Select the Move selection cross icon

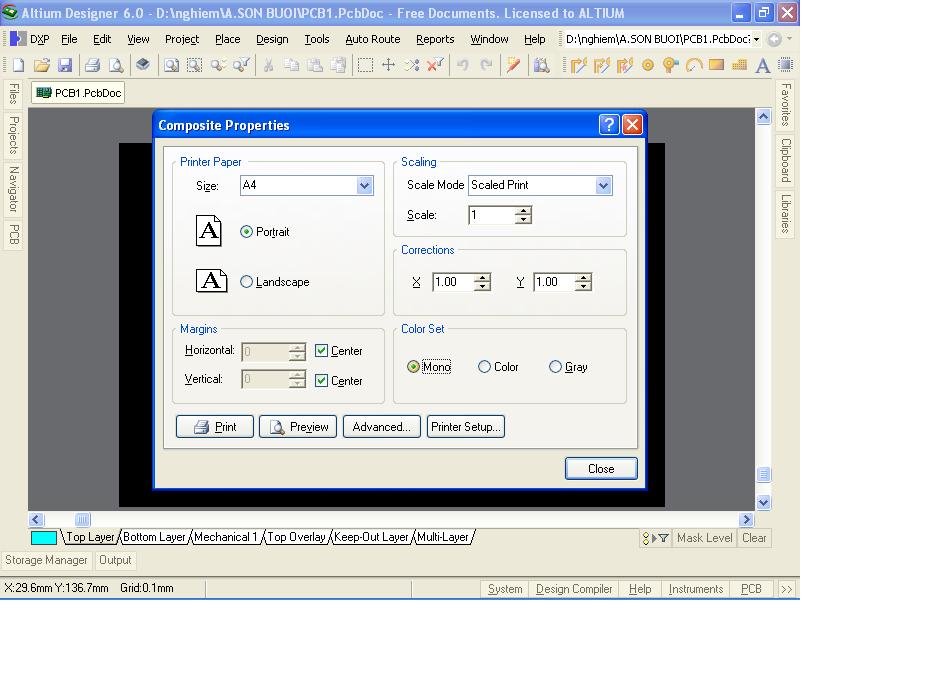click(x=388, y=65)
